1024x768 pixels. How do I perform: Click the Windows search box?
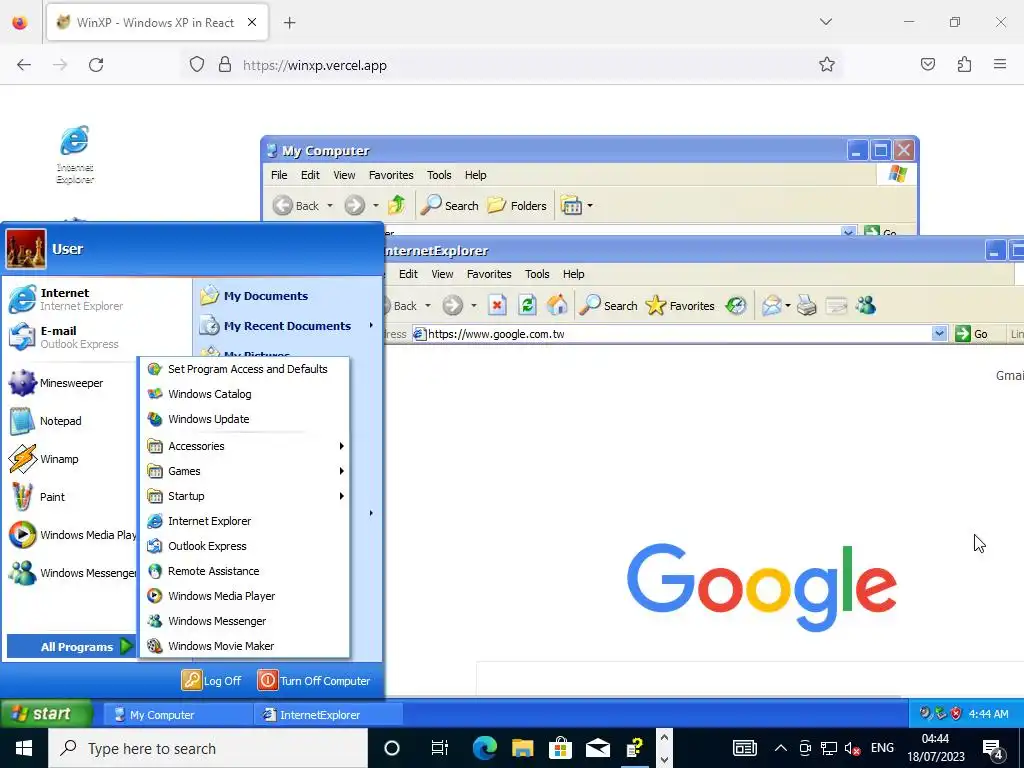pyautogui.click(x=208, y=748)
